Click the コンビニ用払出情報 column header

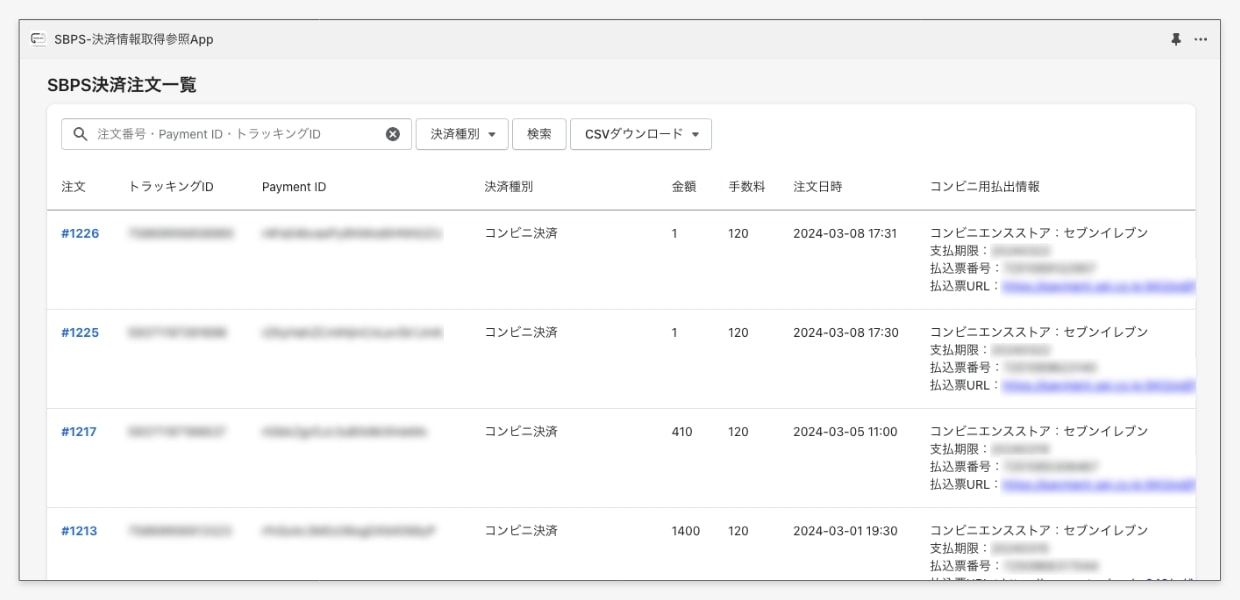click(x=985, y=187)
